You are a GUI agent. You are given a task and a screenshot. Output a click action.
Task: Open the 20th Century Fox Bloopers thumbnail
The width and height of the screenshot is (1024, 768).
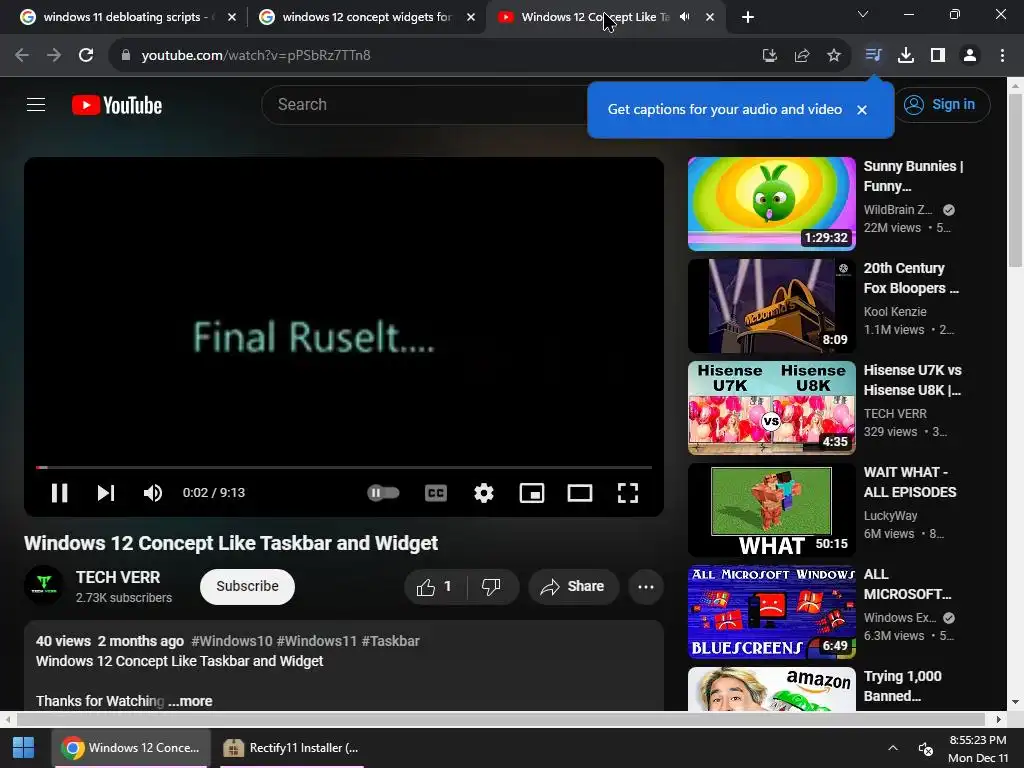tap(771, 306)
